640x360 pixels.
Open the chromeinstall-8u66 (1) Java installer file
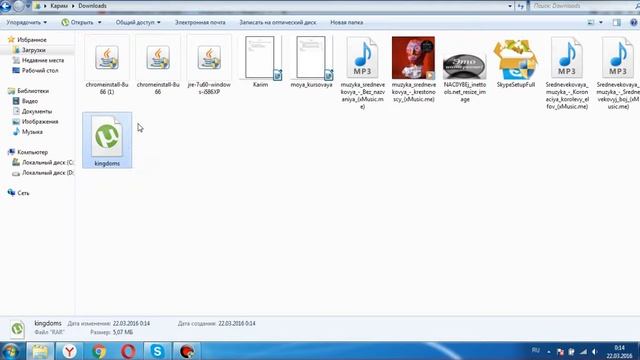(107, 65)
